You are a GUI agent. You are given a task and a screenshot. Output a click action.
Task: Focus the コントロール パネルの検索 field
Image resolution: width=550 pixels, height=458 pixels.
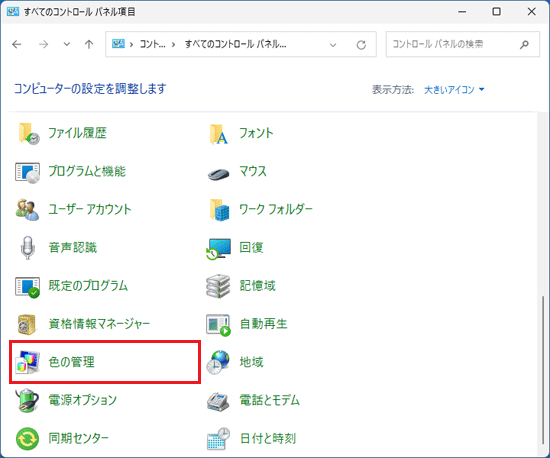point(463,44)
